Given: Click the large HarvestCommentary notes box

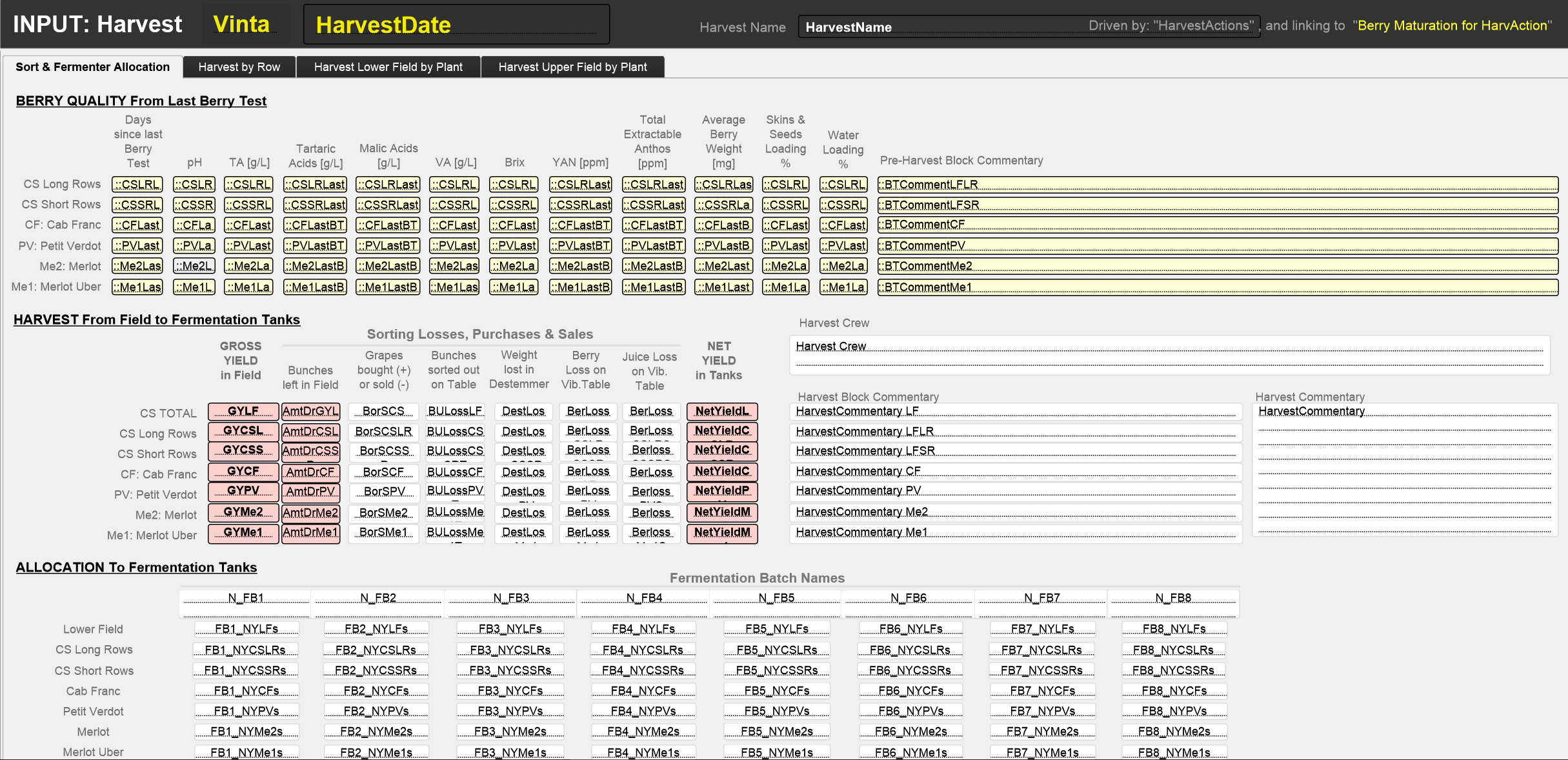Looking at the screenshot, I should click(x=1405, y=470).
